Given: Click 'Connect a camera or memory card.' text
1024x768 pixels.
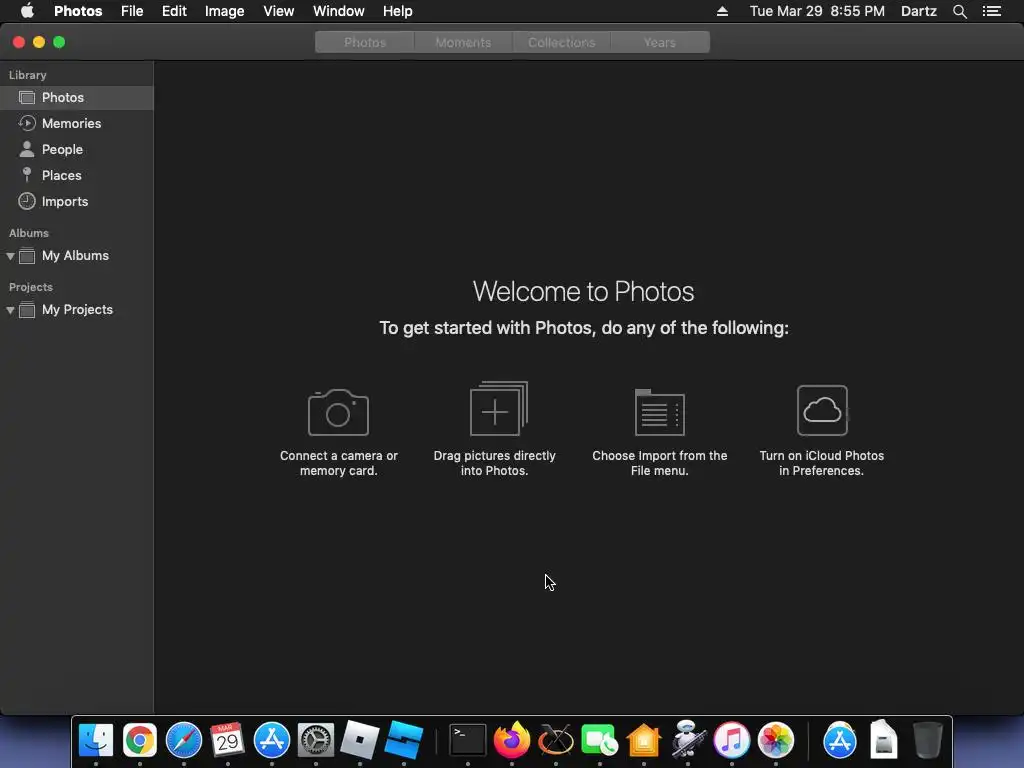Looking at the screenshot, I should (338, 463).
